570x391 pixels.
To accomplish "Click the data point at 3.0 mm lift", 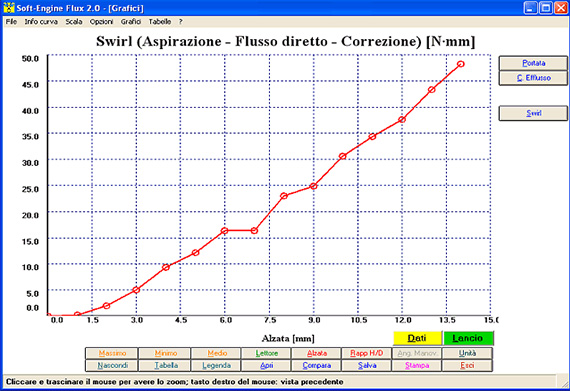I will tap(136, 290).
